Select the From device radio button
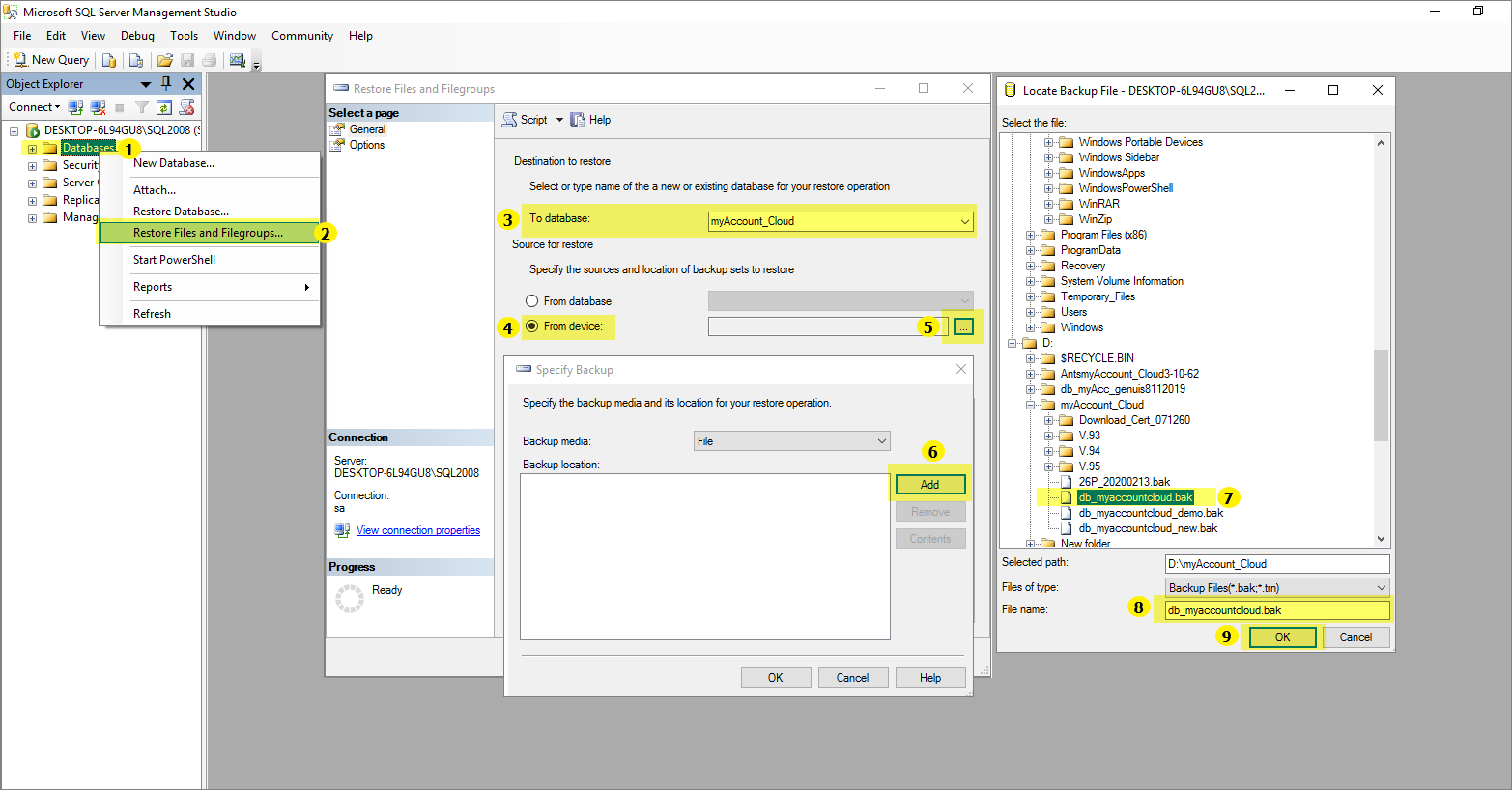Image resolution: width=1512 pixels, height=790 pixels. coord(531,326)
